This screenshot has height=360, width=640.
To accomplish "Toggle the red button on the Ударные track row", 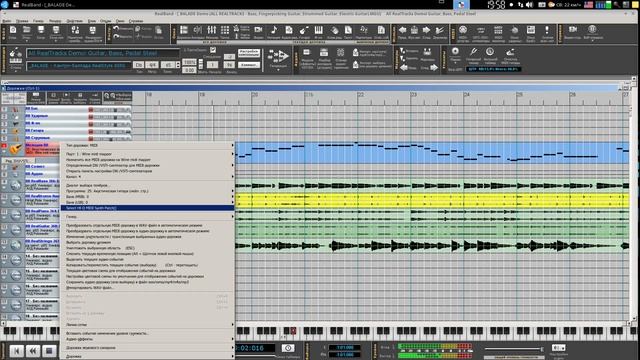I will (x=91, y=117).
